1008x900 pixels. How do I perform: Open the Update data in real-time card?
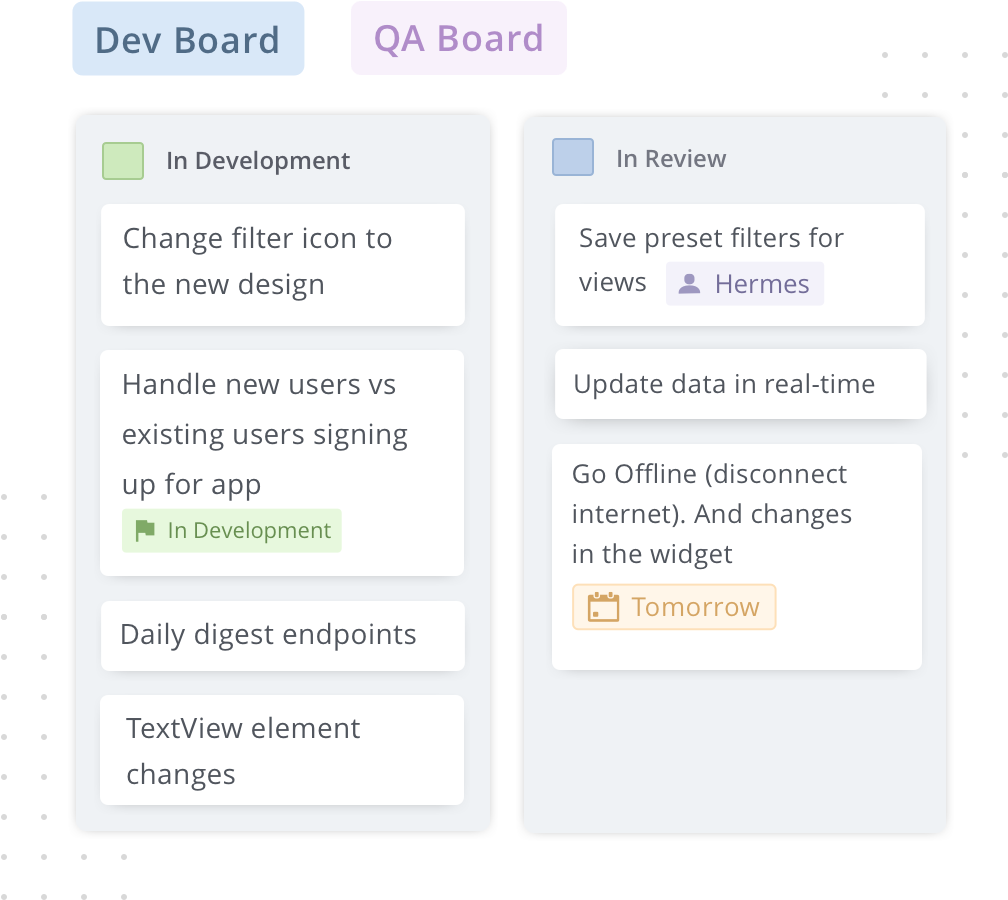point(741,384)
